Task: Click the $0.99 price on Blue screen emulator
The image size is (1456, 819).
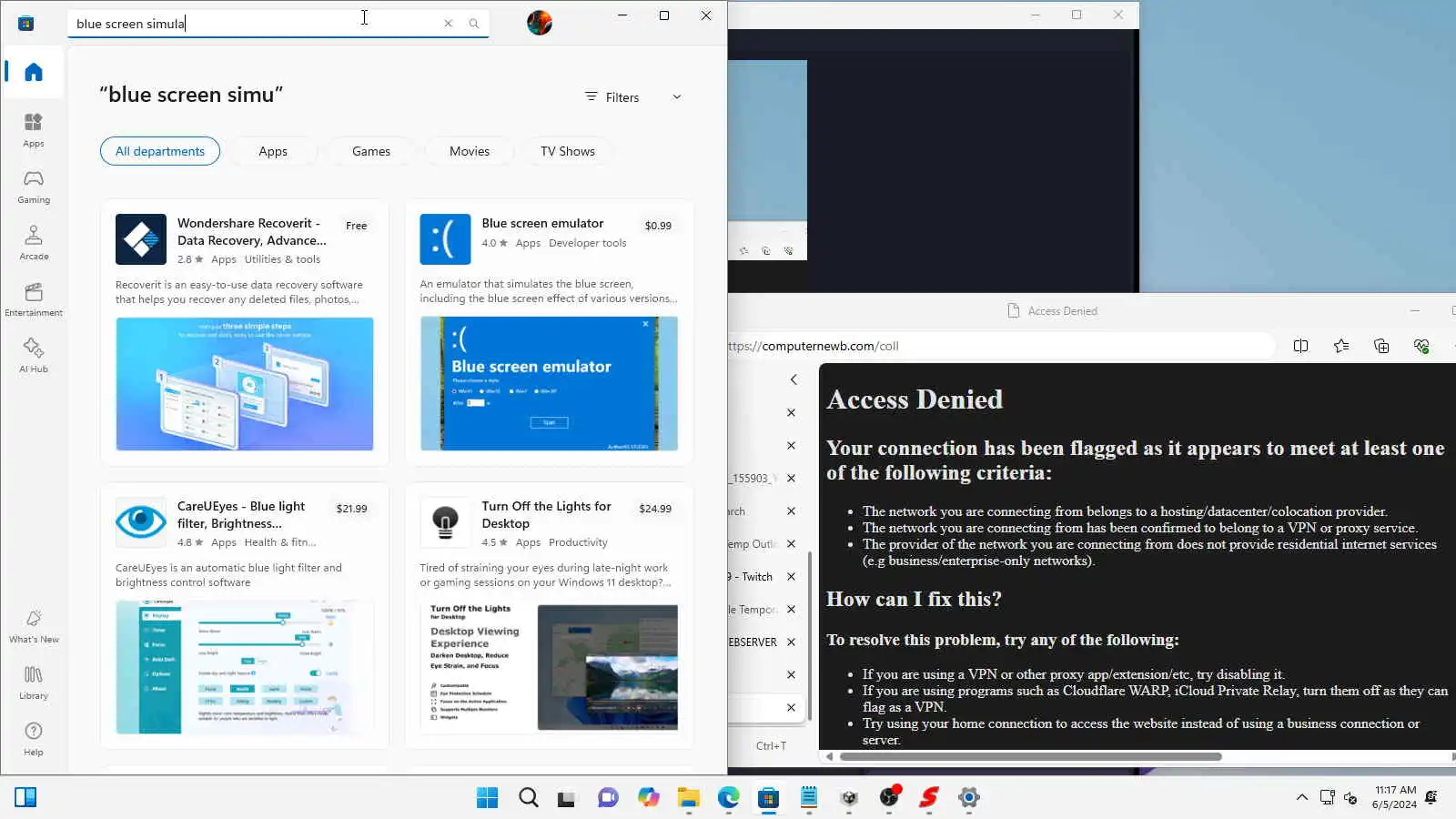Action: click(658, 226)
